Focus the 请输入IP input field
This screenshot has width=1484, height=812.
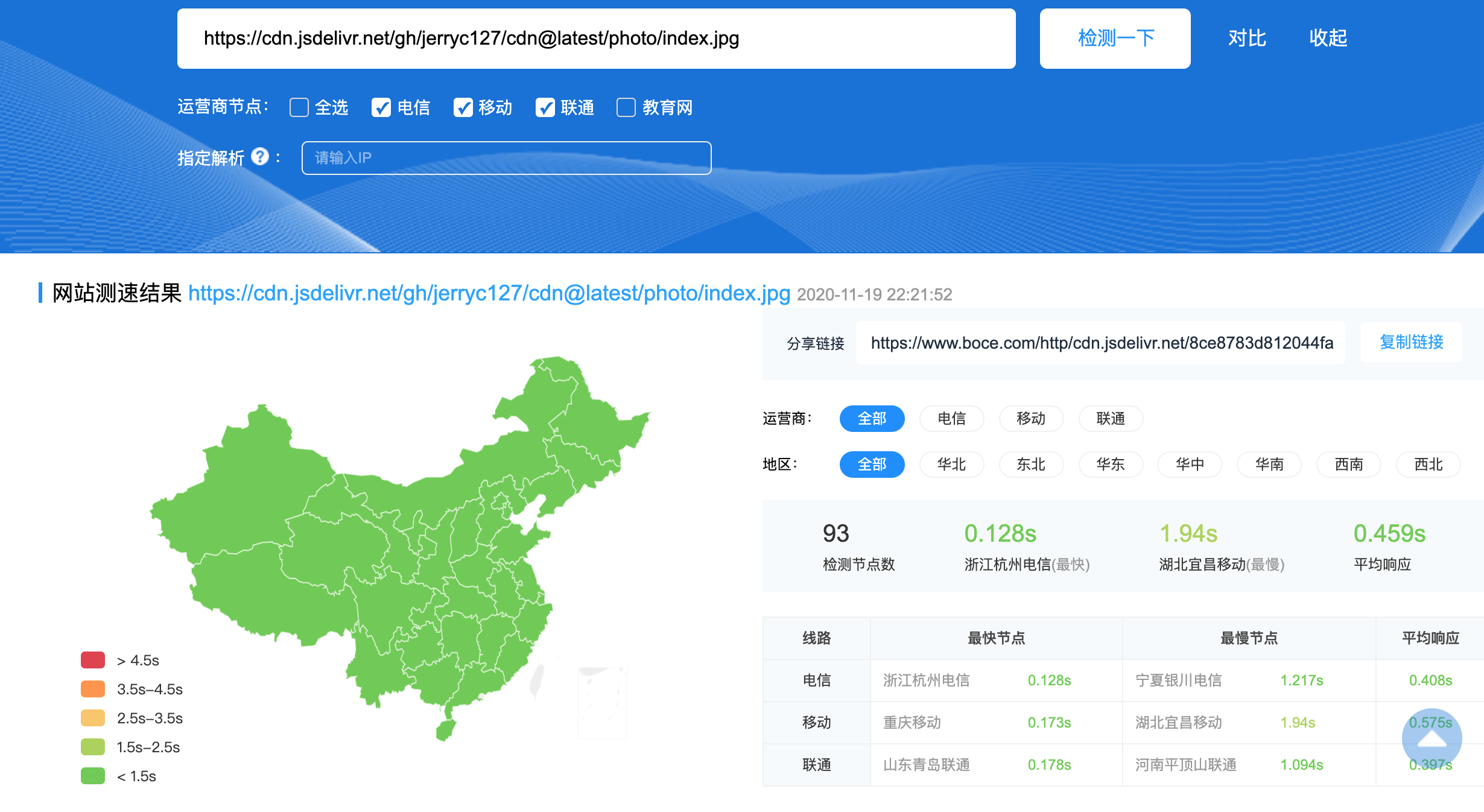coord(506,158)
